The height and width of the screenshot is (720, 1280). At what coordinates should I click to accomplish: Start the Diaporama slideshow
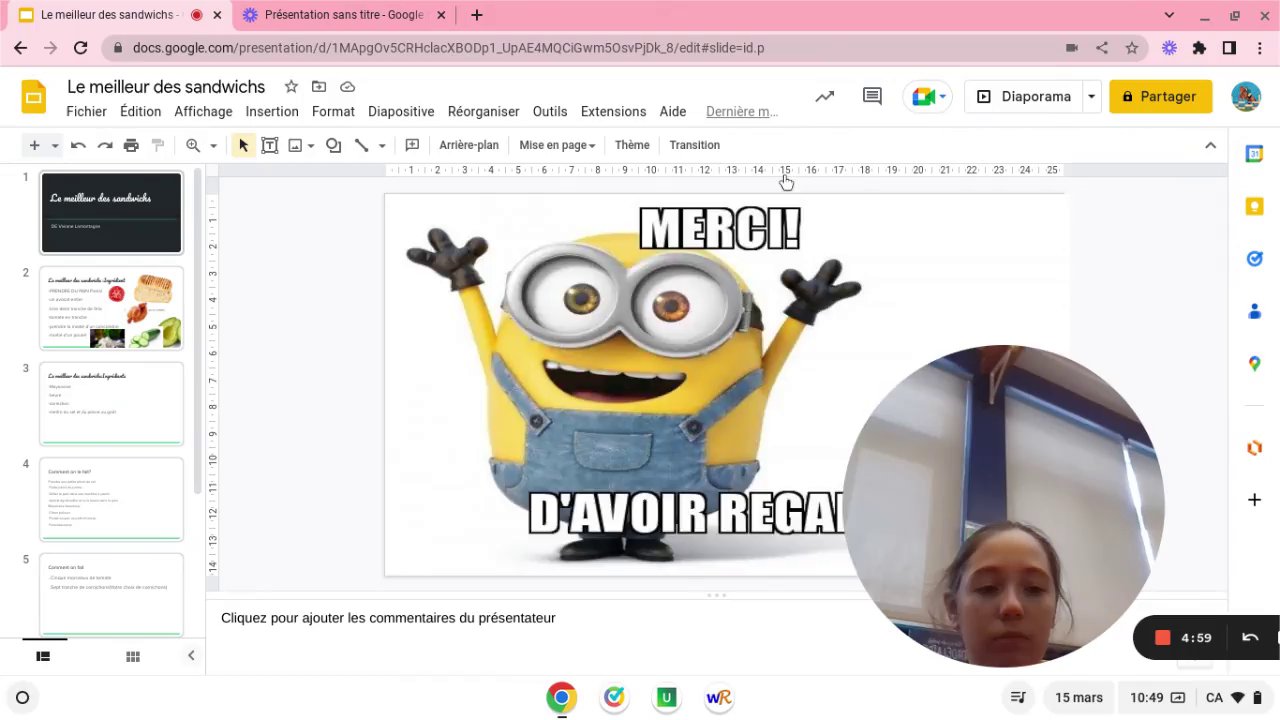(1024, 97)
